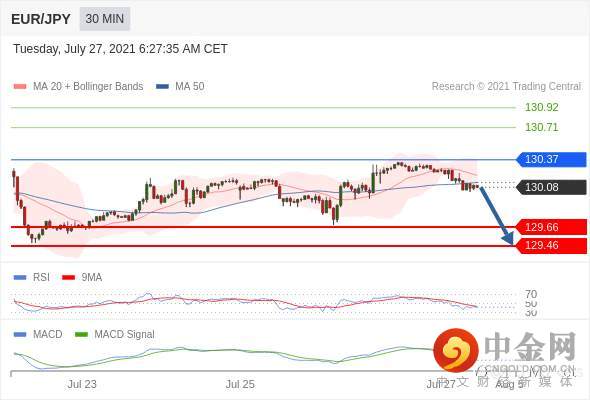Click the 30 MIN timeframe button
590x400 pixels.
[105, 18]
